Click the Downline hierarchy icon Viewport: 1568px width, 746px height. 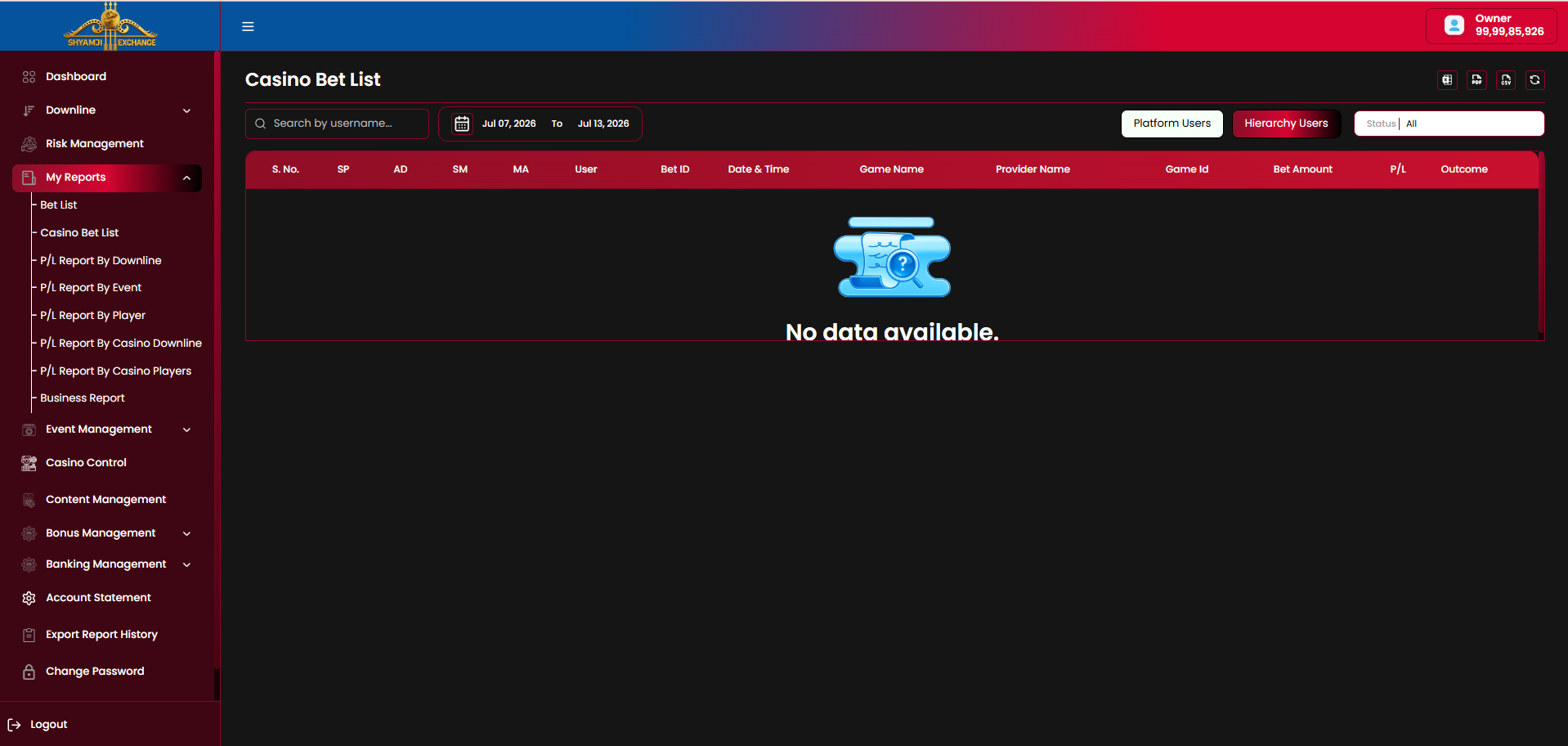tap(29, 110)
